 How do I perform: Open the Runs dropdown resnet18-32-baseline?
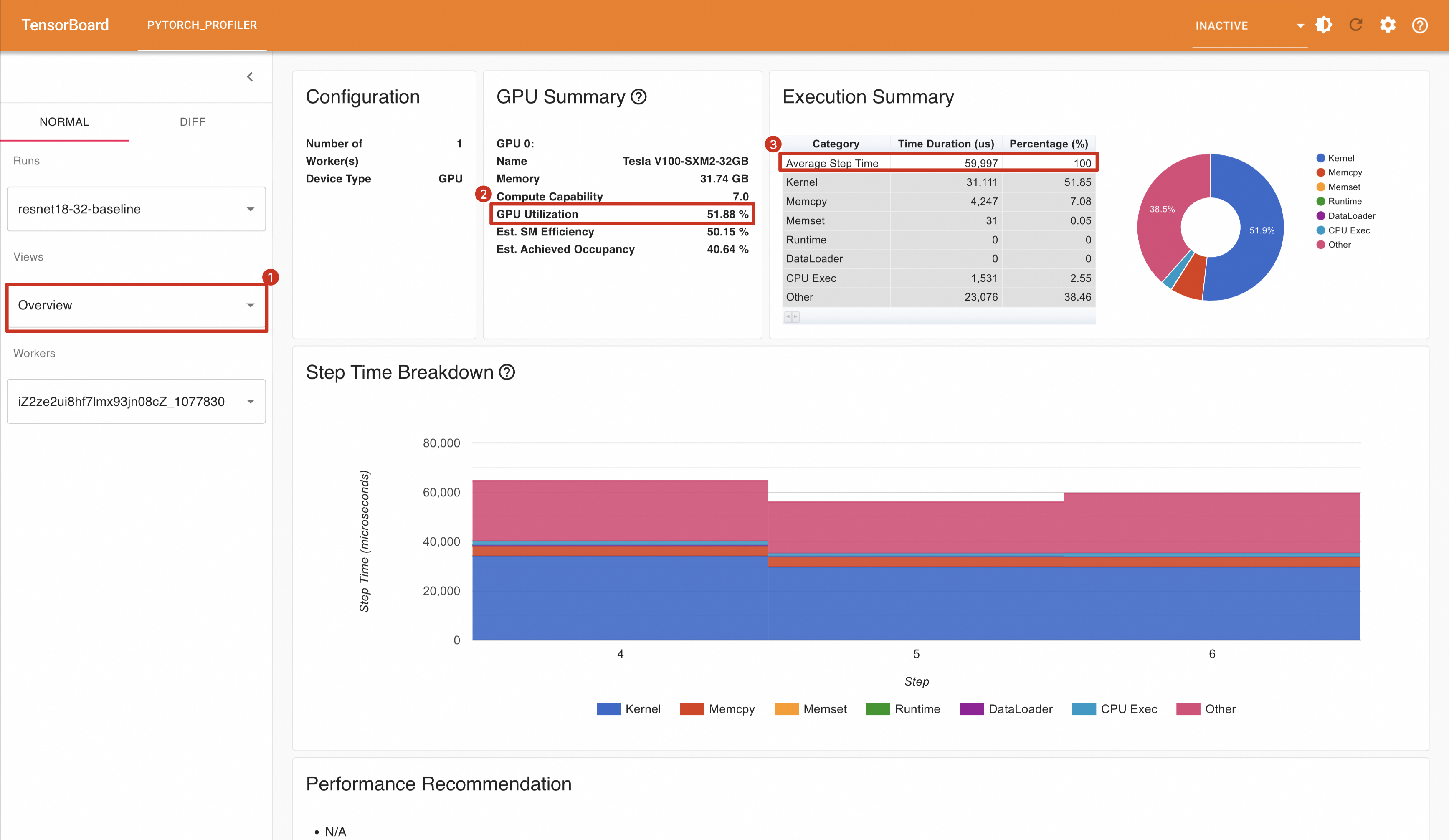click(x=136, y=209)
